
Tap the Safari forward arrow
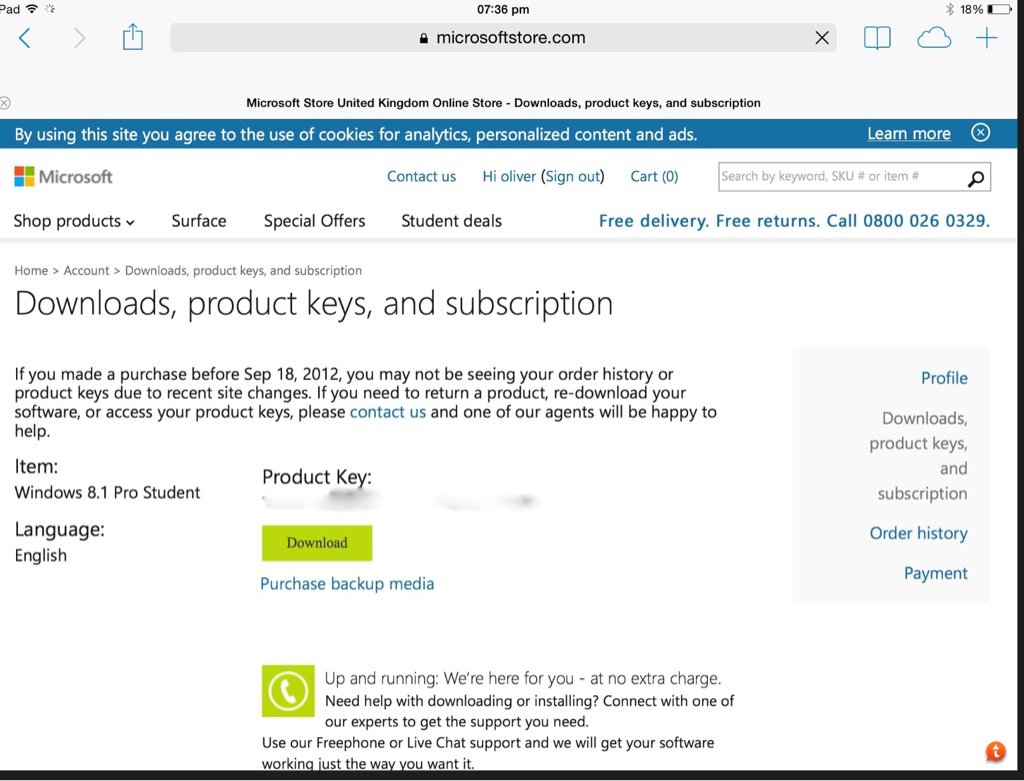coord(79,38)
